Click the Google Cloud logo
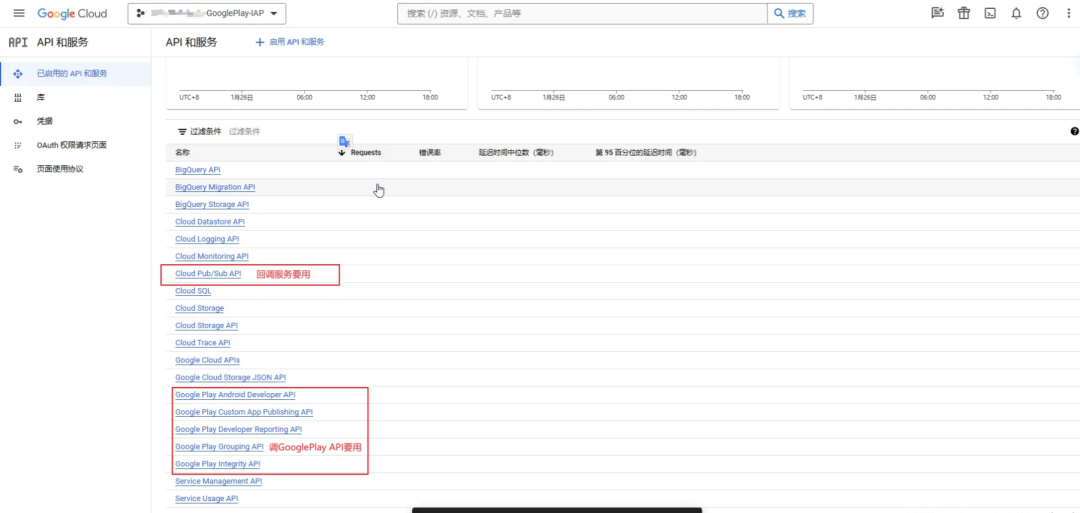 point(72,14)
